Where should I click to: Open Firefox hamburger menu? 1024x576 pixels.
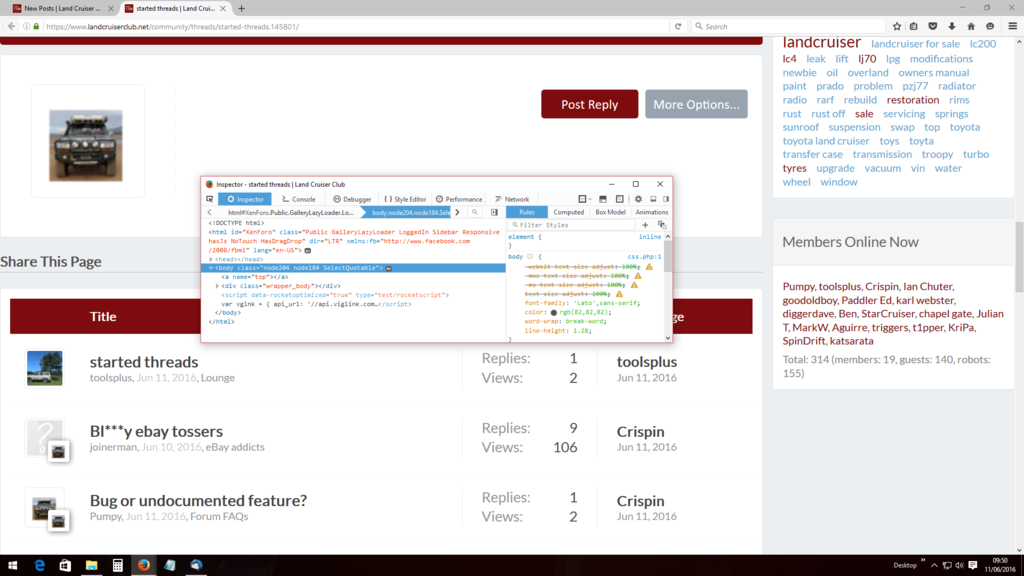click(x=1012, y=26)
